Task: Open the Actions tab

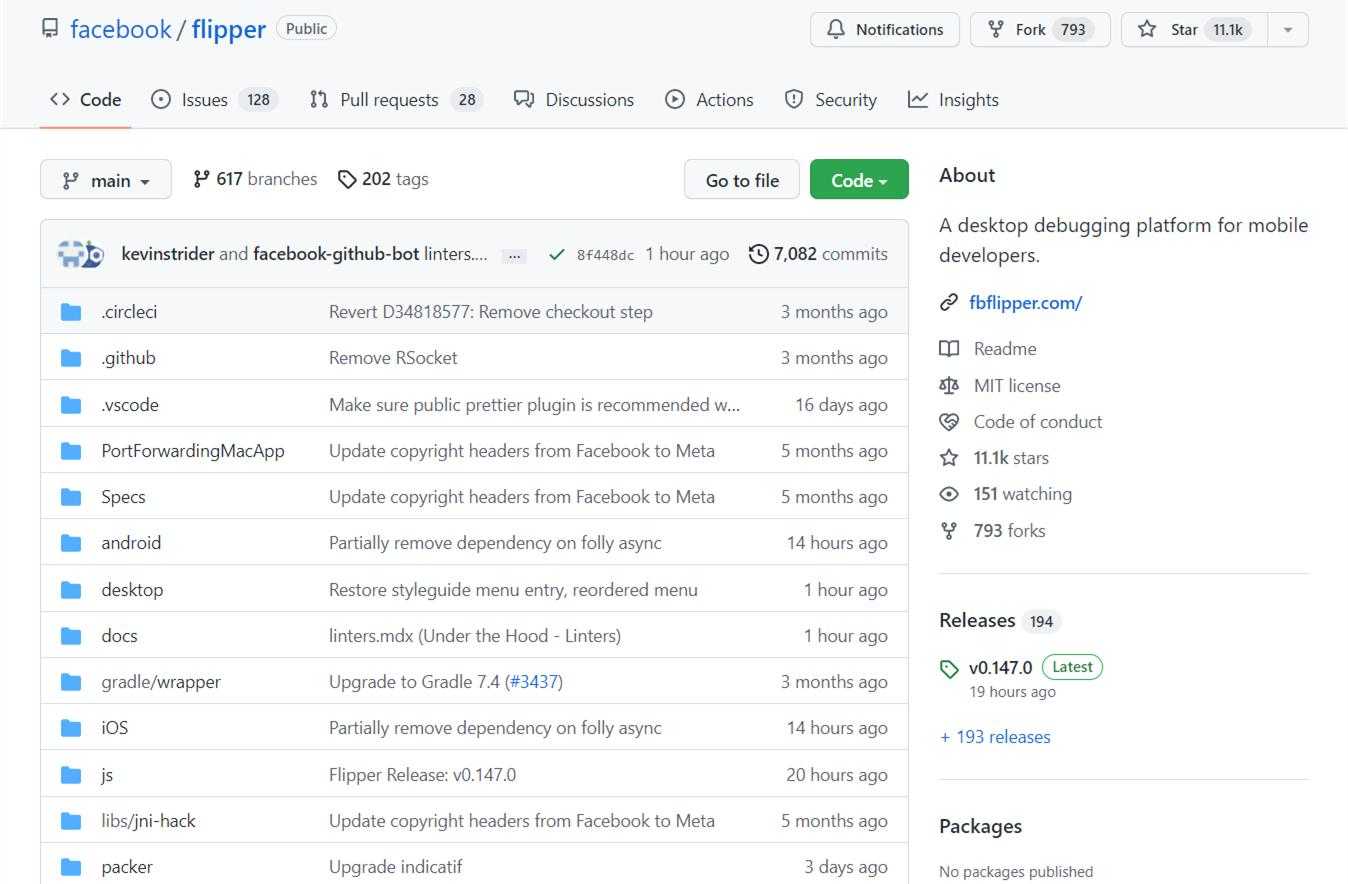Action: 709,100
